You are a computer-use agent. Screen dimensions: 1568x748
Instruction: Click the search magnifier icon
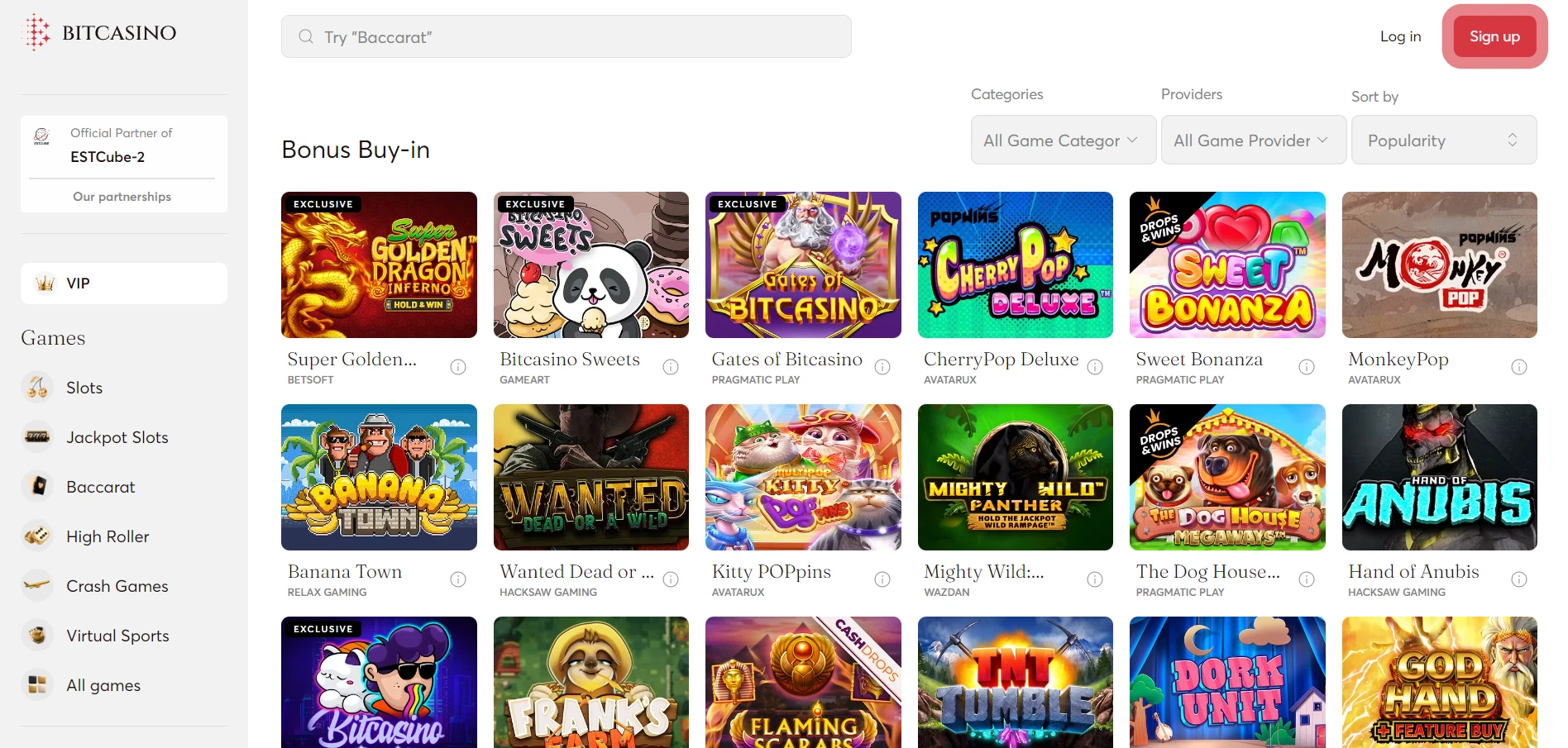coord(306,36)
